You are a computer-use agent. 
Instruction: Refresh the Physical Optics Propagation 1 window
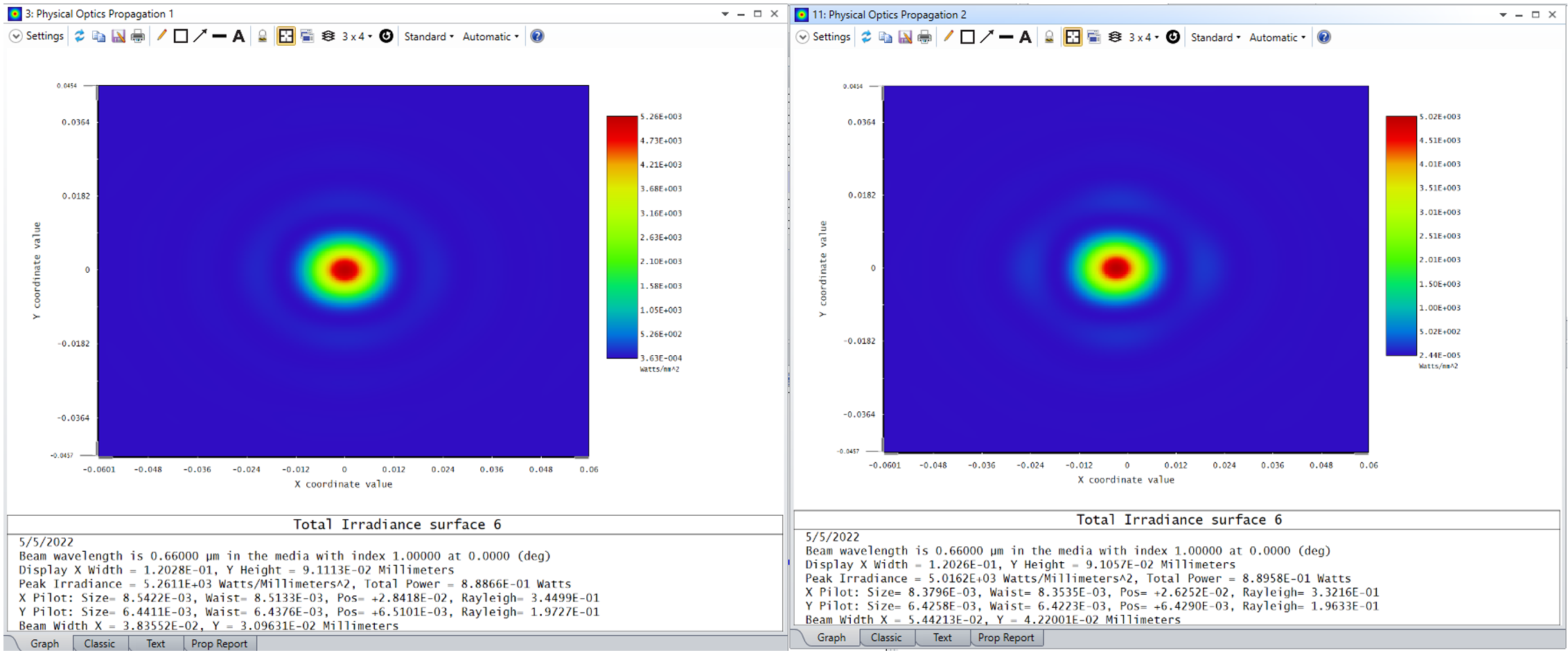click(x=80, y=36)
